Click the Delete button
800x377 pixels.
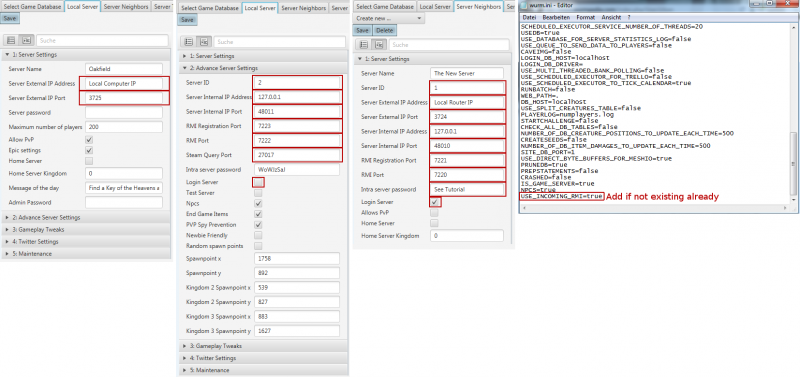[x=385, y=30]
